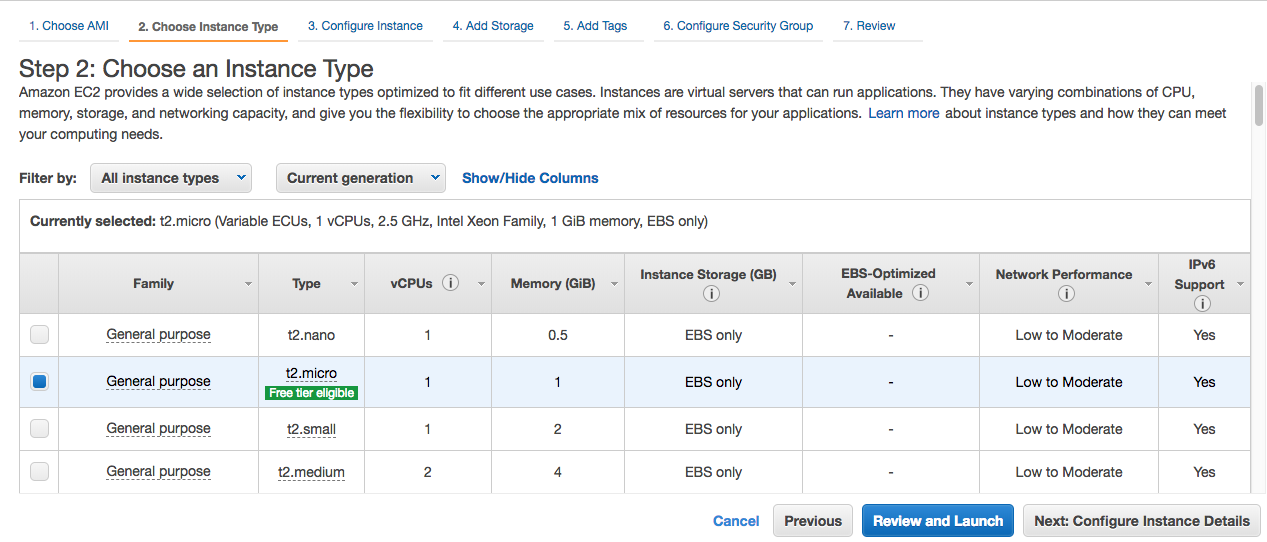Open the All instance types filter dropdown
This screenshot has width=1267, height=542.
click(x=171, y=178)
